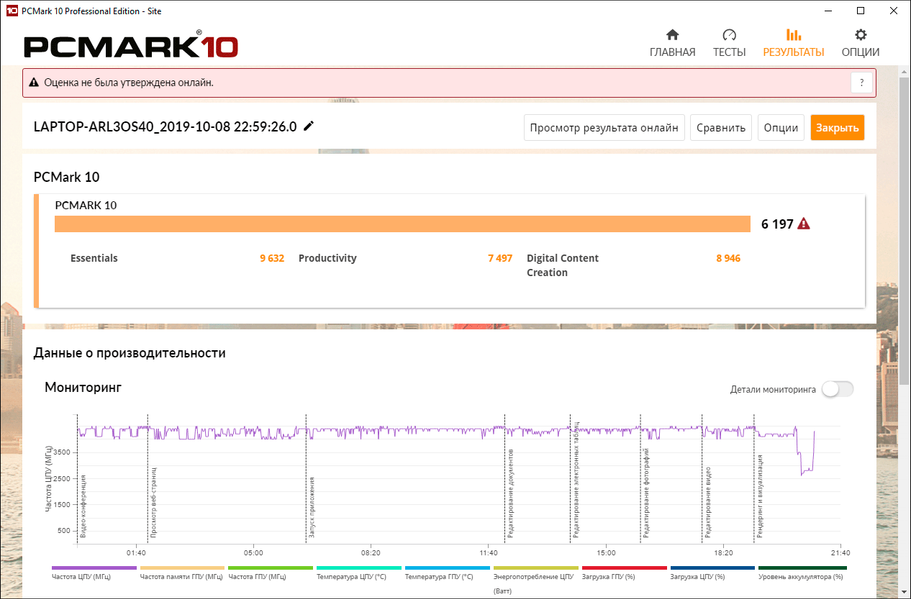Click the vertical scrollbar thumb
Viewport: 911px width, 599px height.
tap(904, 229)
